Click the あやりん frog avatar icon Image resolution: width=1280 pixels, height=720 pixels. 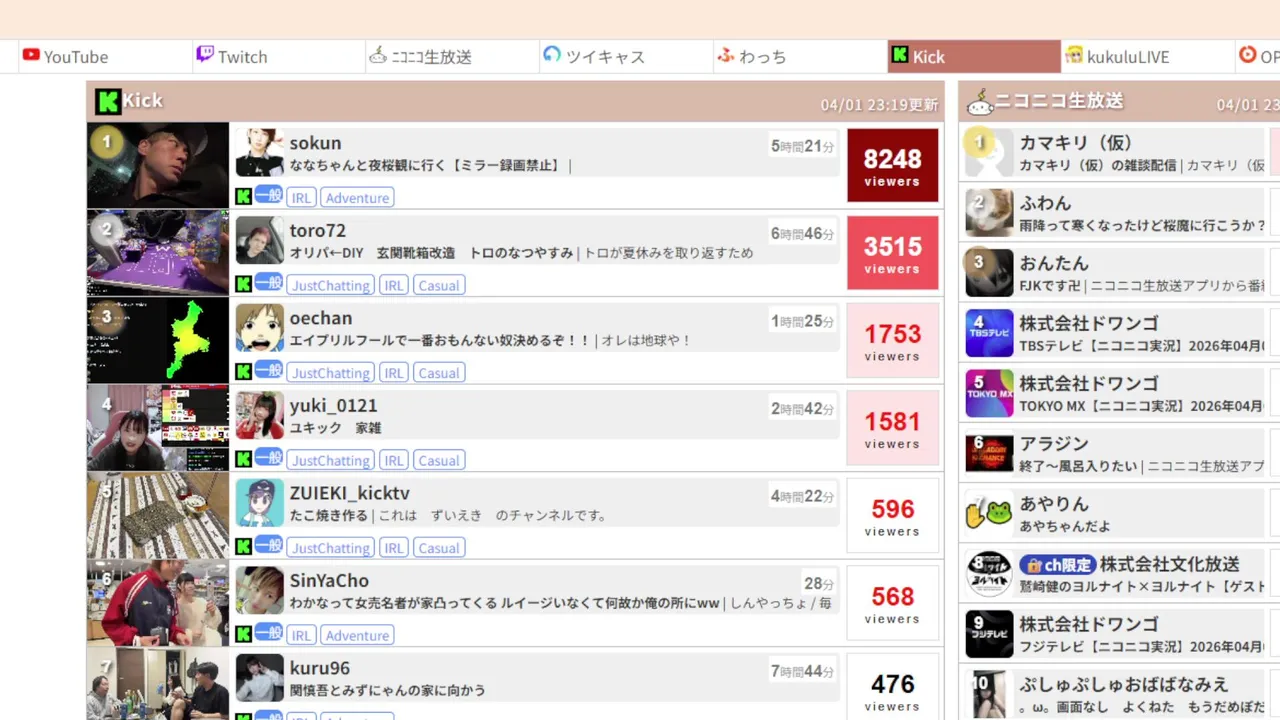989,513
